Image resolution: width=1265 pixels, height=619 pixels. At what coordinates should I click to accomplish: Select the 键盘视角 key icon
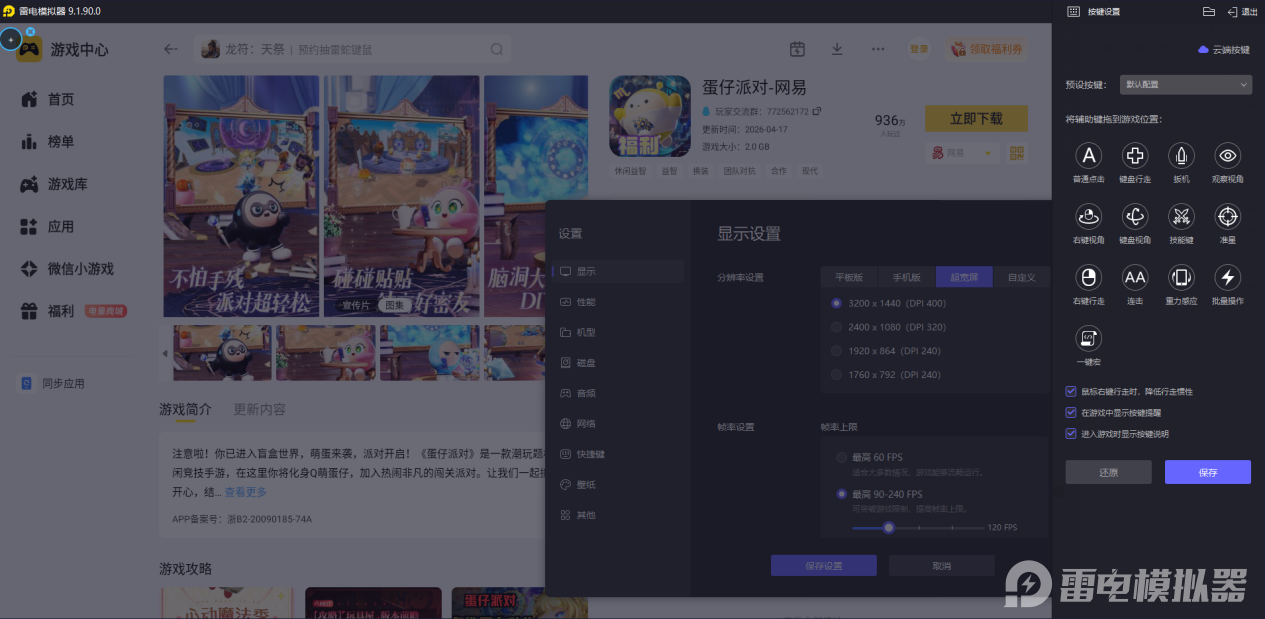click(1135, 216)
